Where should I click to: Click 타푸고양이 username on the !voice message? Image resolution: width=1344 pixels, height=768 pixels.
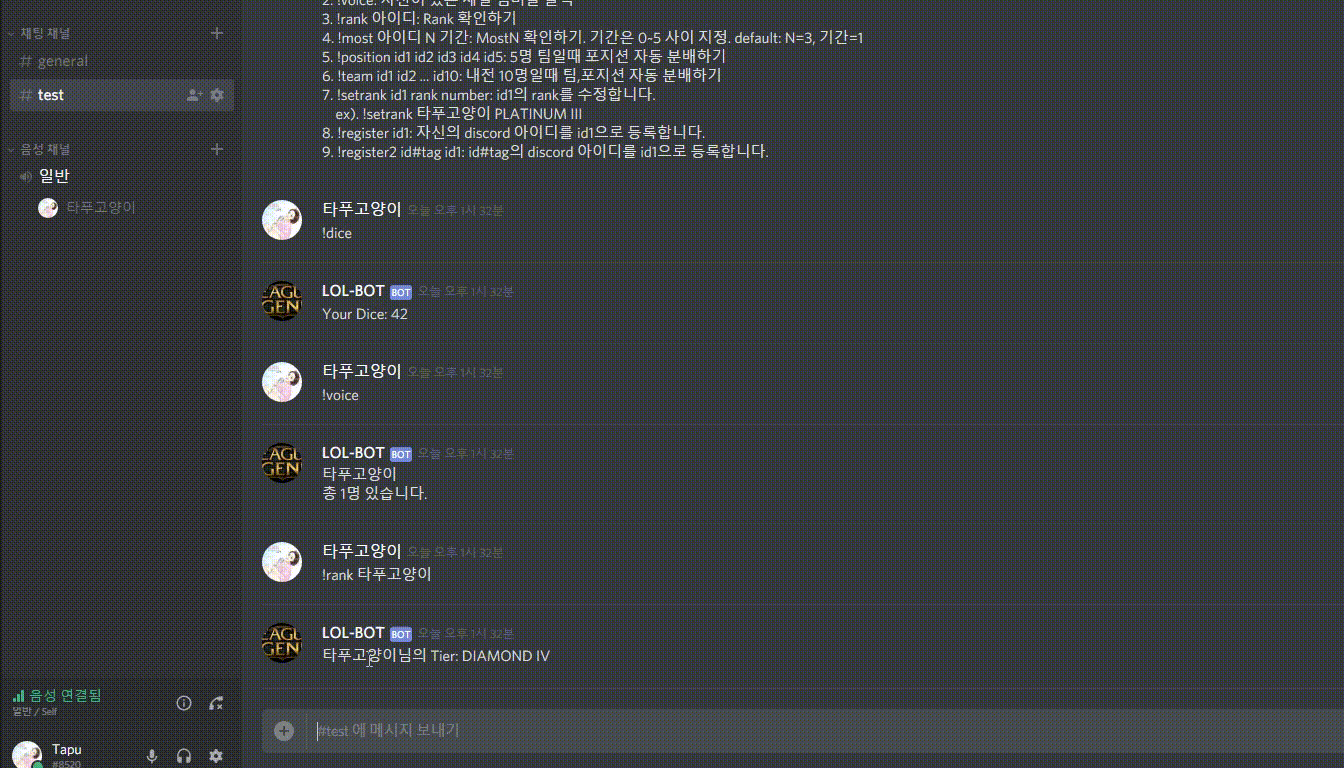[x=362, y=371]
